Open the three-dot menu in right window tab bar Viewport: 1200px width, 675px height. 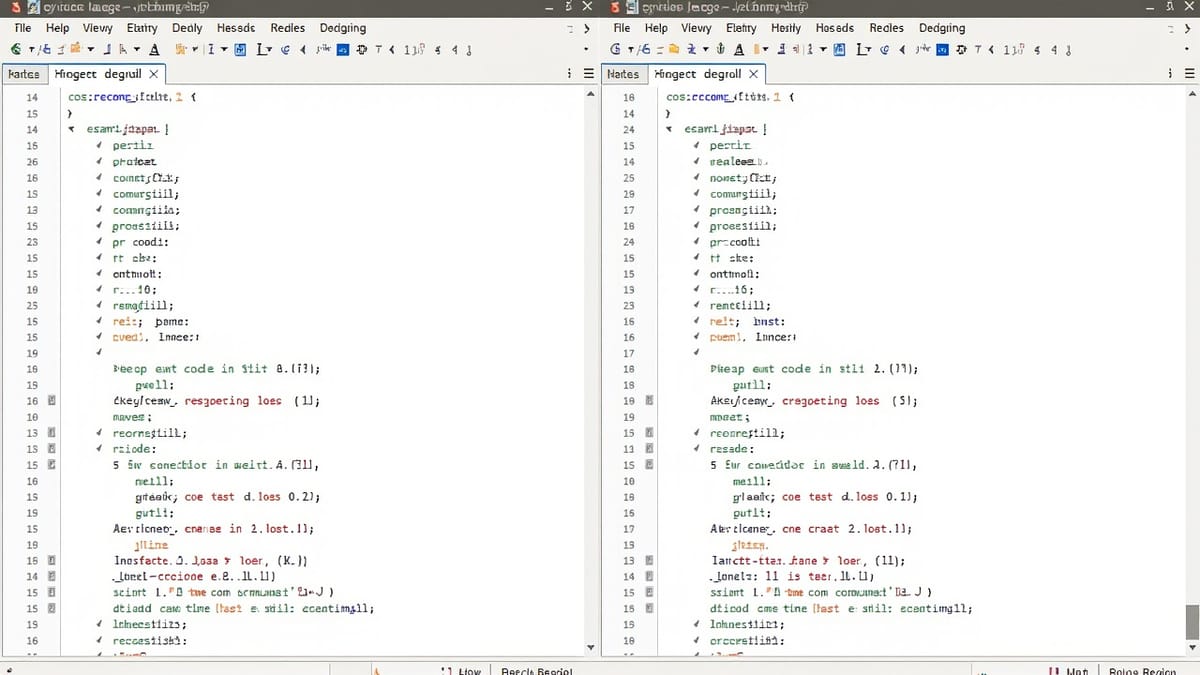click(x=1169, y=73)
